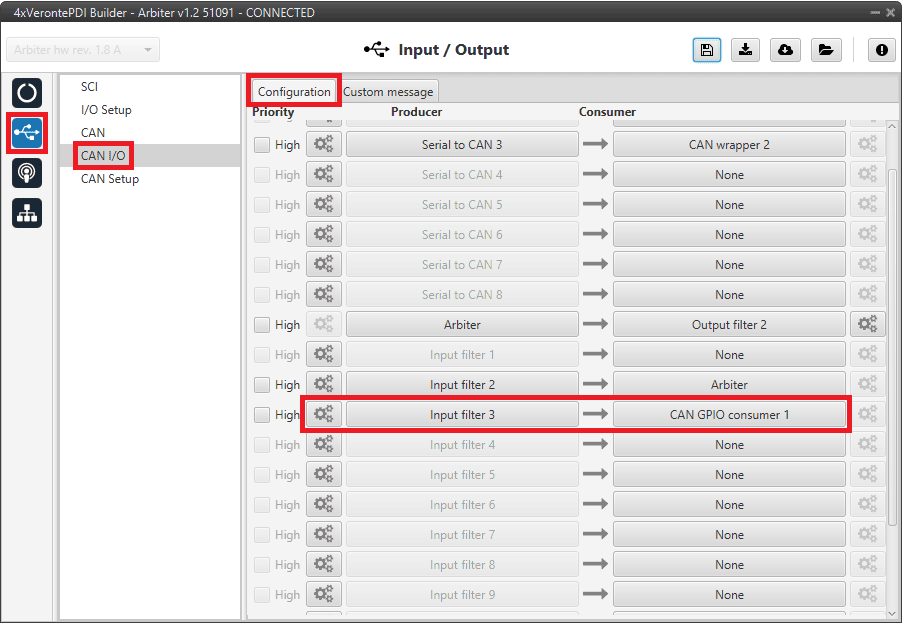Open gear settings for Input filter 2
This screenshot has width=902, height=623.
pyautogui.click(x=324, y=384)
